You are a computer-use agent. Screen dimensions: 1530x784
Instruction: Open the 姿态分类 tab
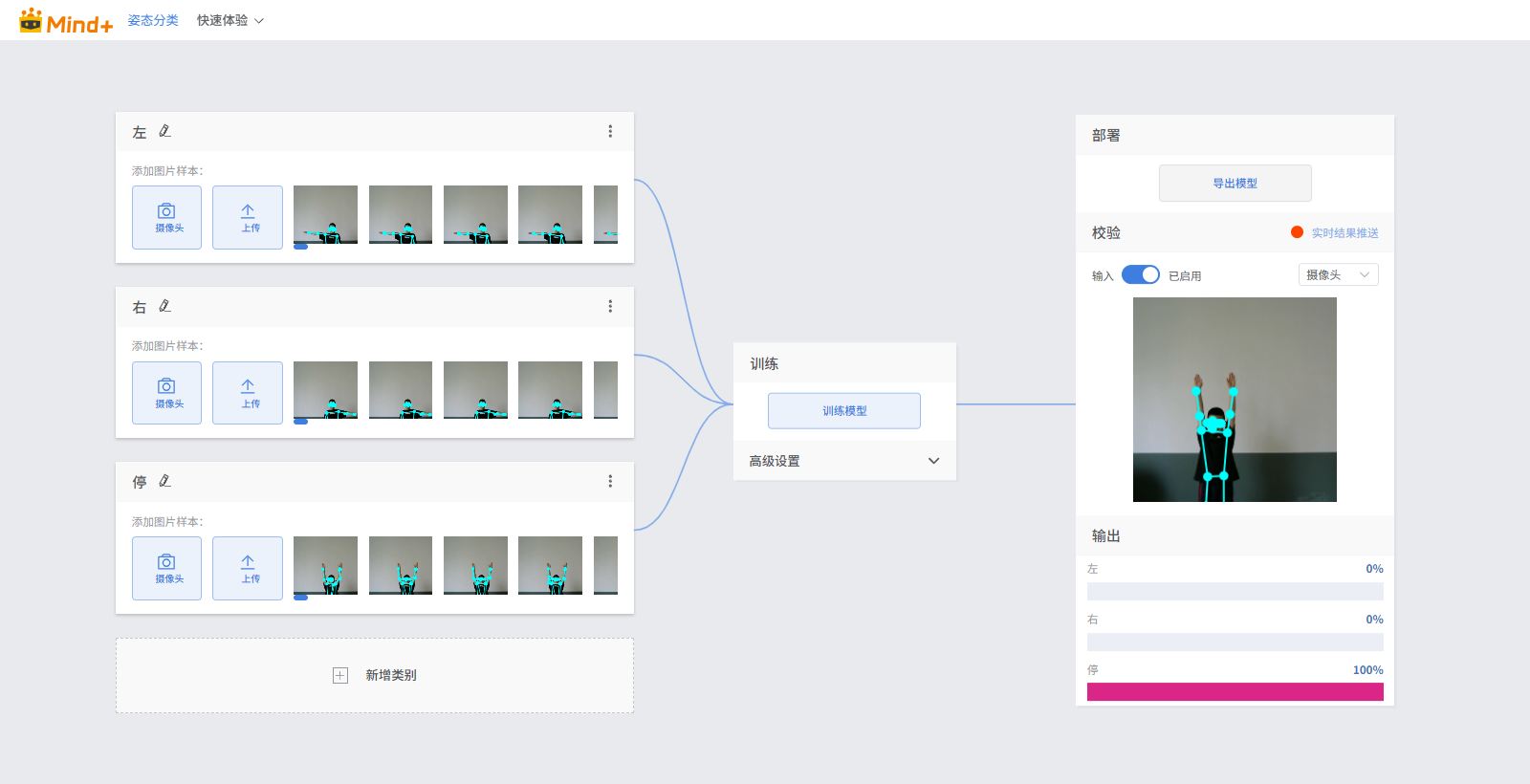153,20
